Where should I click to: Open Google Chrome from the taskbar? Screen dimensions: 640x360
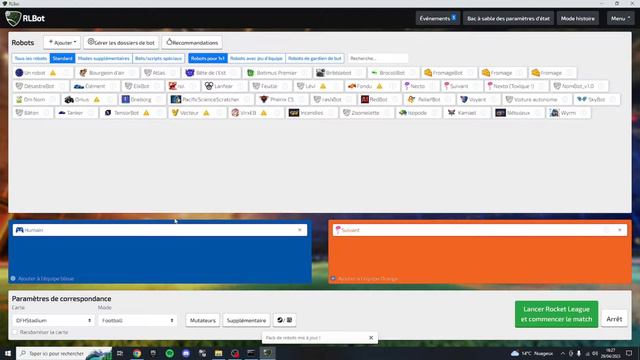[x=137, y=353]
